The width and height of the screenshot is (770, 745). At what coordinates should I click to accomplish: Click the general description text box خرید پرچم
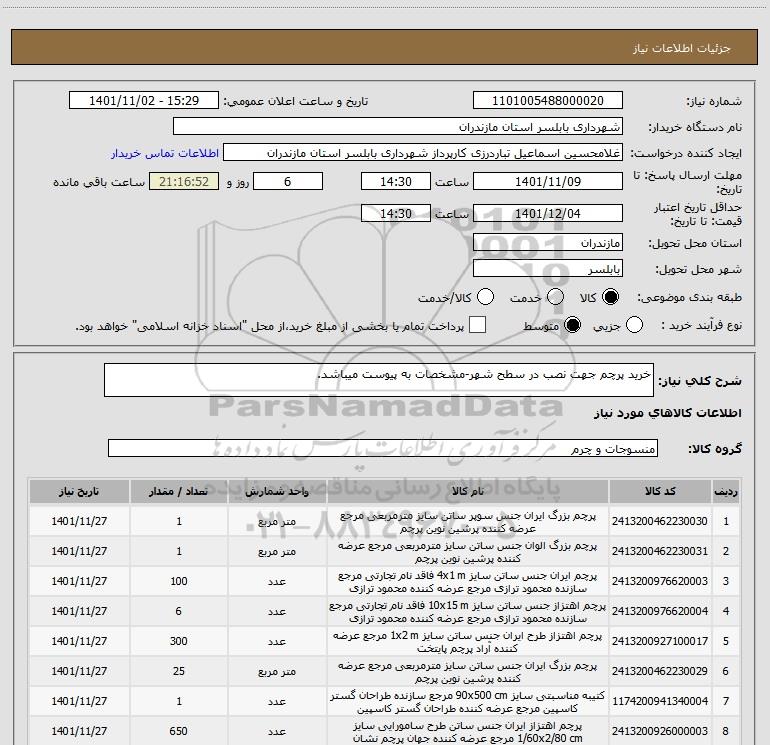(379, 380)
